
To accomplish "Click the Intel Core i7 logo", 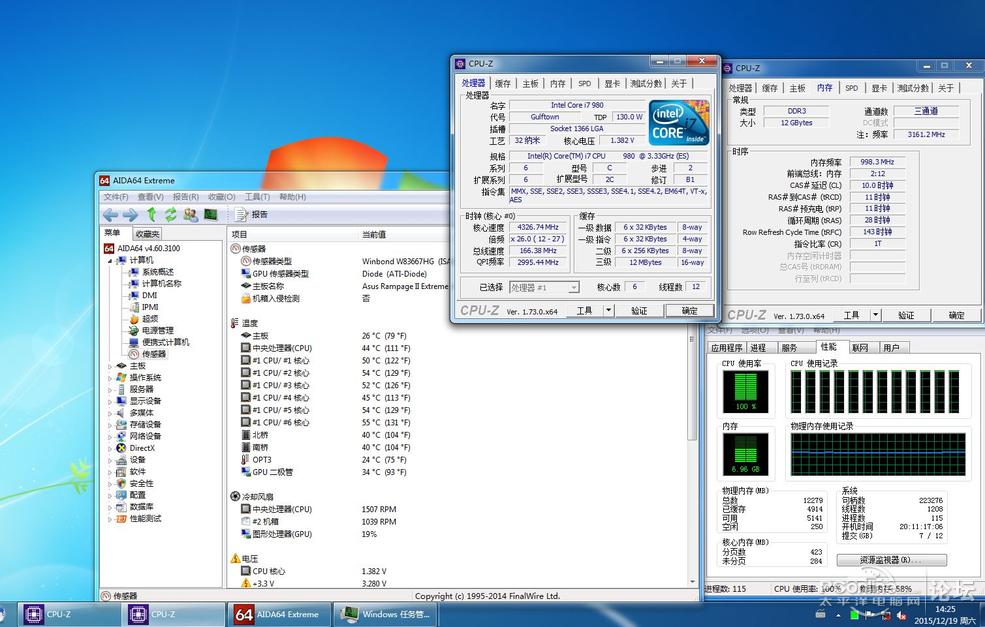I will pyautogui.click(x=679, y=123).
